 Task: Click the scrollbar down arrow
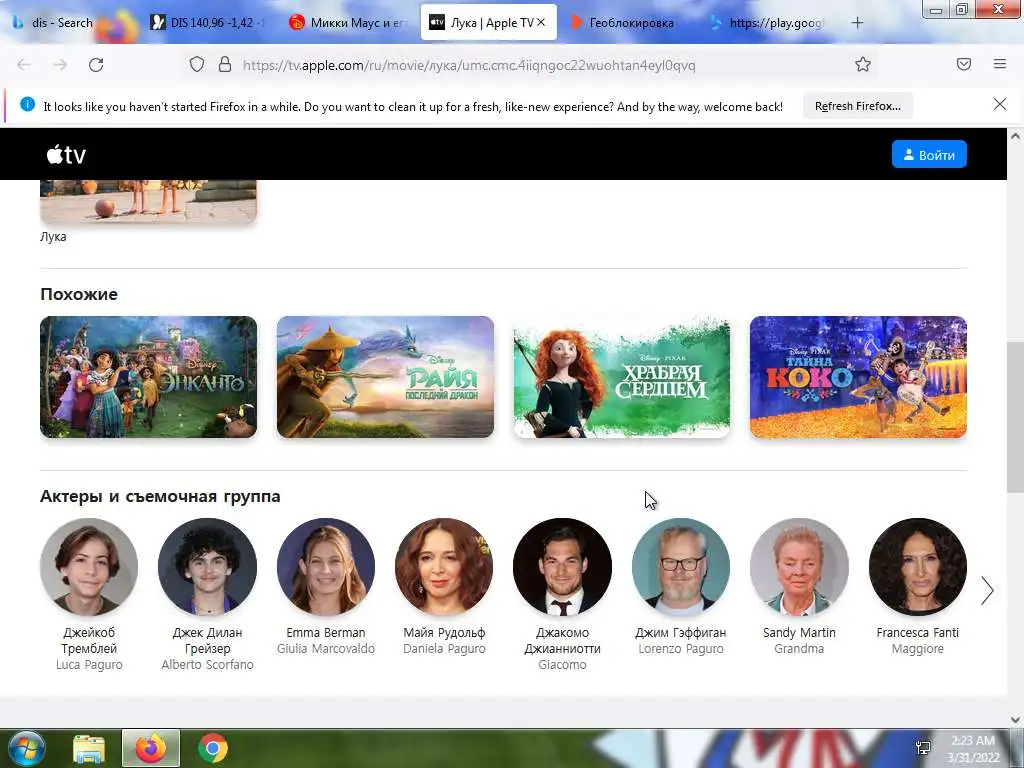point(1015,720)
